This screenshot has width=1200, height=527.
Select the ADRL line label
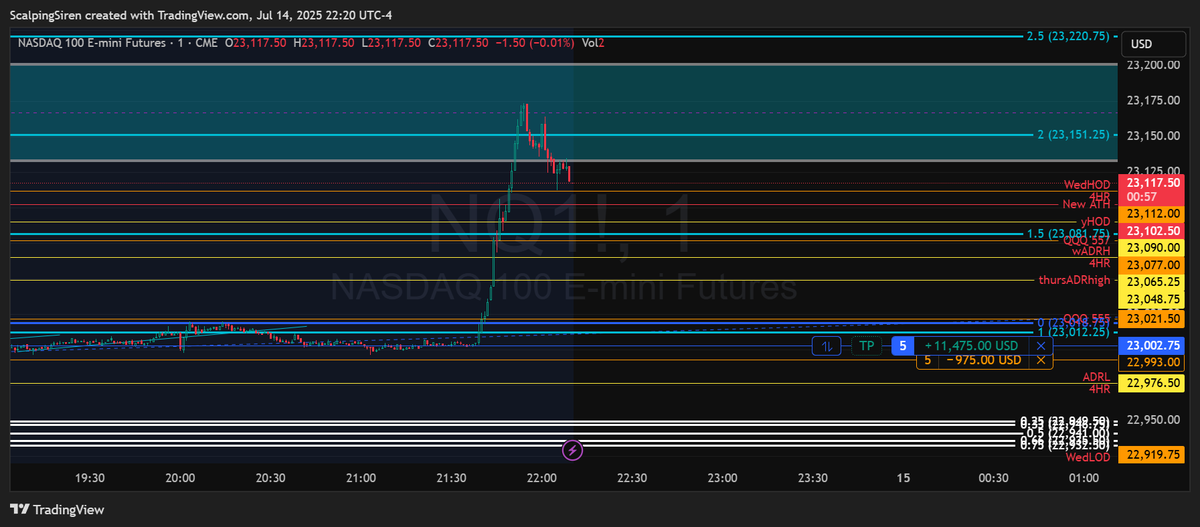(x=1097, y=377)
